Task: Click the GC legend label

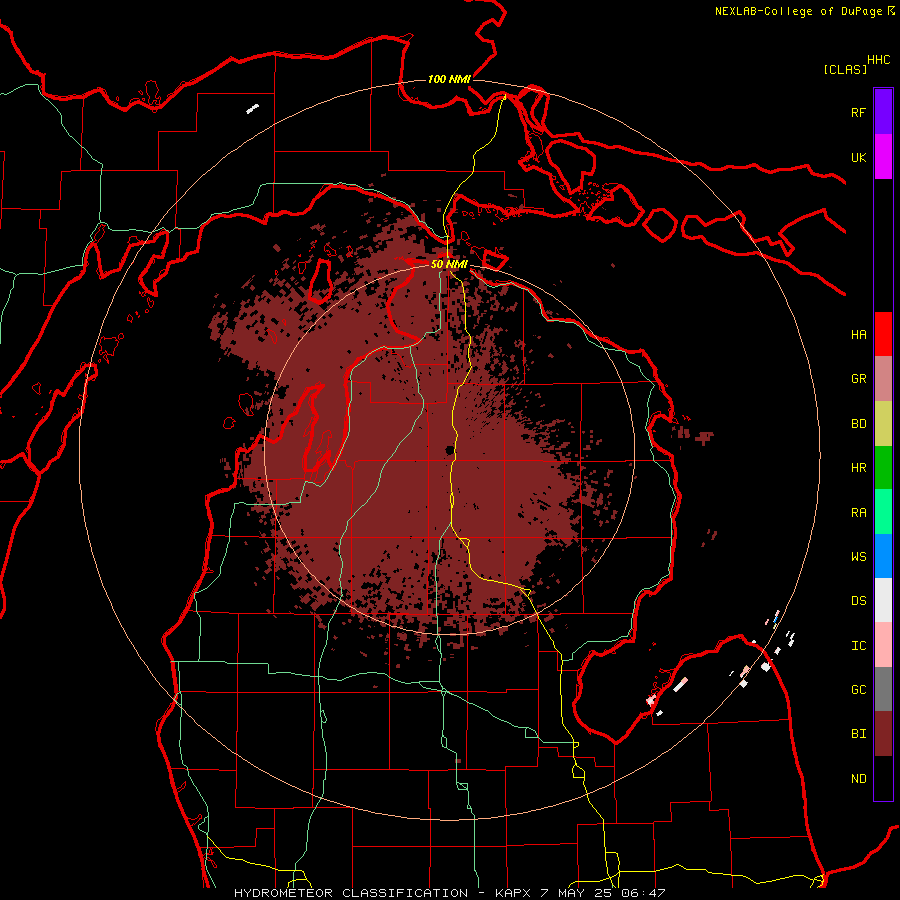Action: 858,690
